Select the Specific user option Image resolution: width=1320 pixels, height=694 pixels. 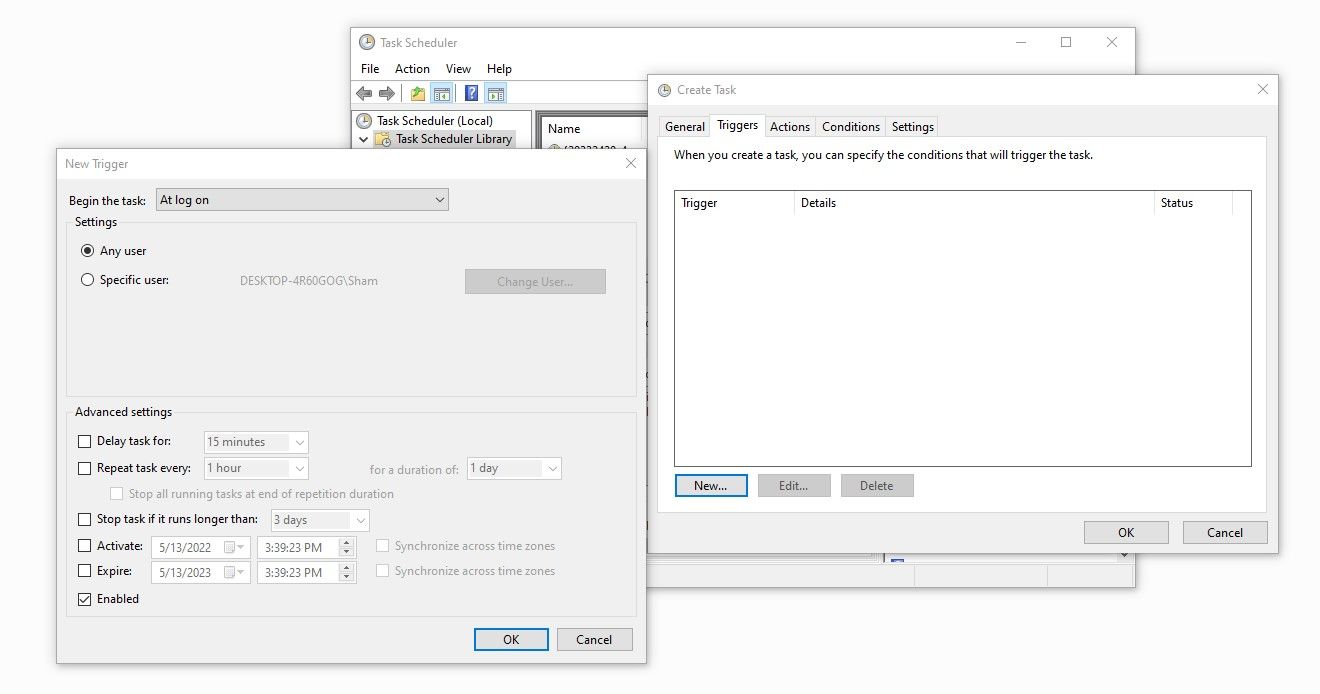pos(88,280)
